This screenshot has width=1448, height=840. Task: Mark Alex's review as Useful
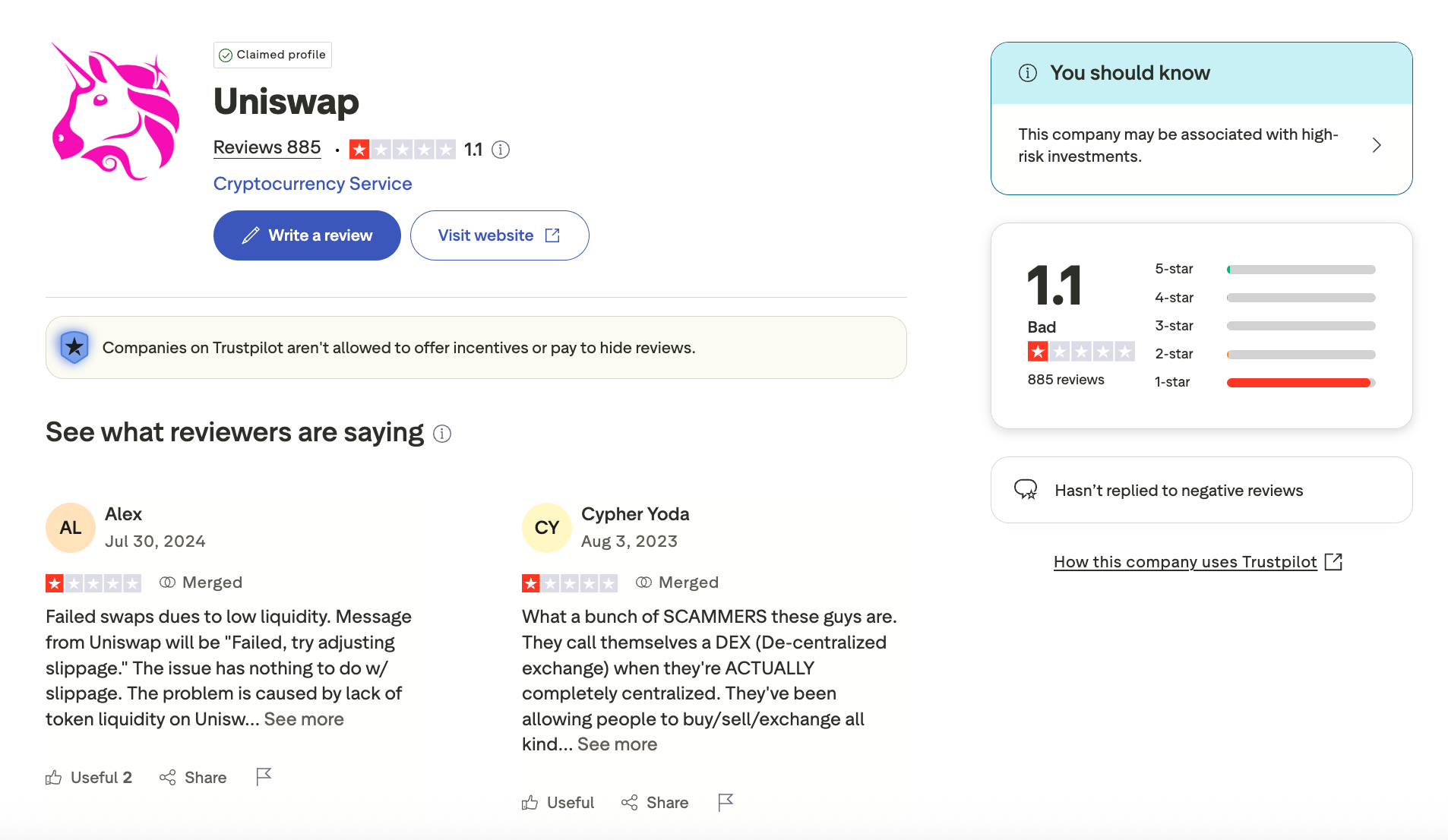coord(89,778)
